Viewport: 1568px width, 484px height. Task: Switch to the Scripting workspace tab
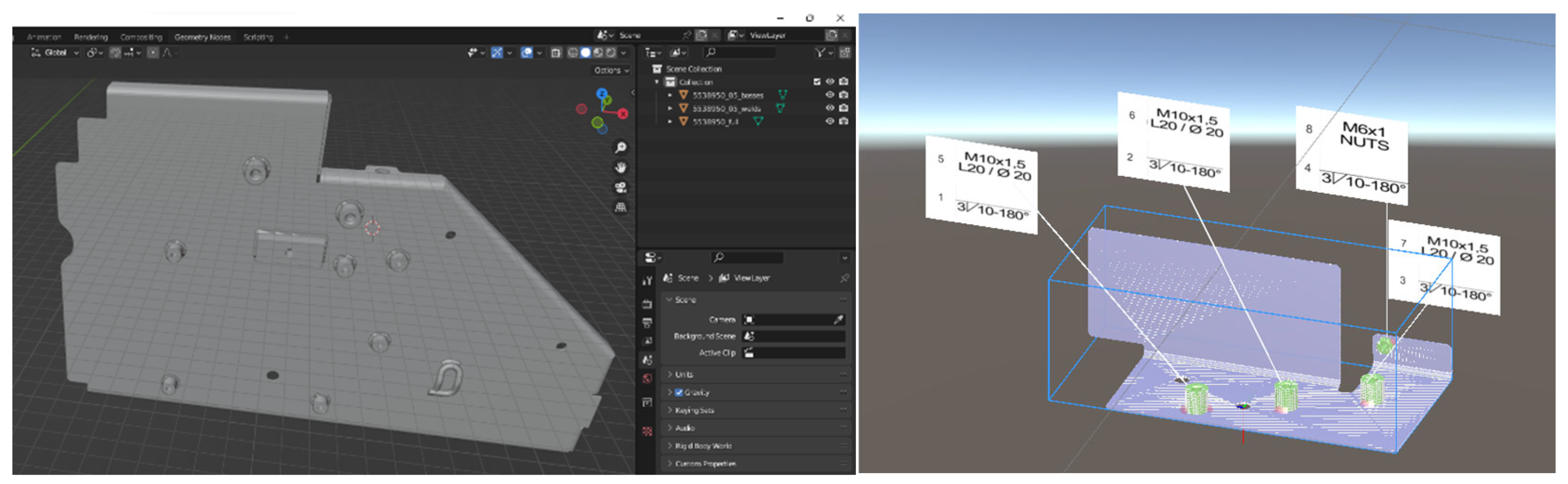[x=258, y=37]
